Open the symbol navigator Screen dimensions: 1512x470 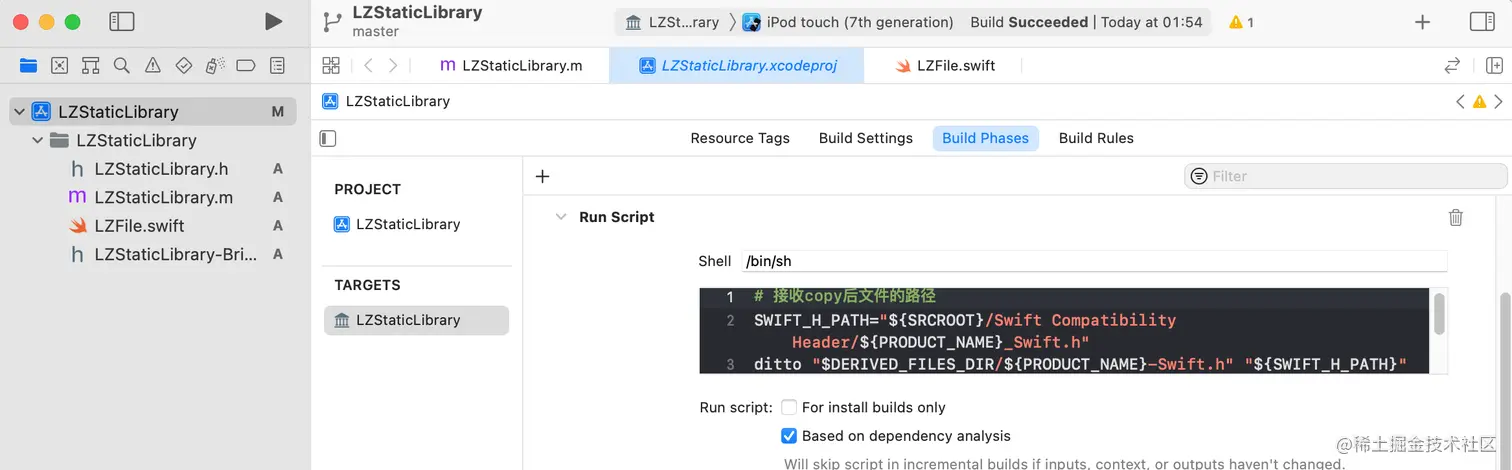(x=90, y=66)
